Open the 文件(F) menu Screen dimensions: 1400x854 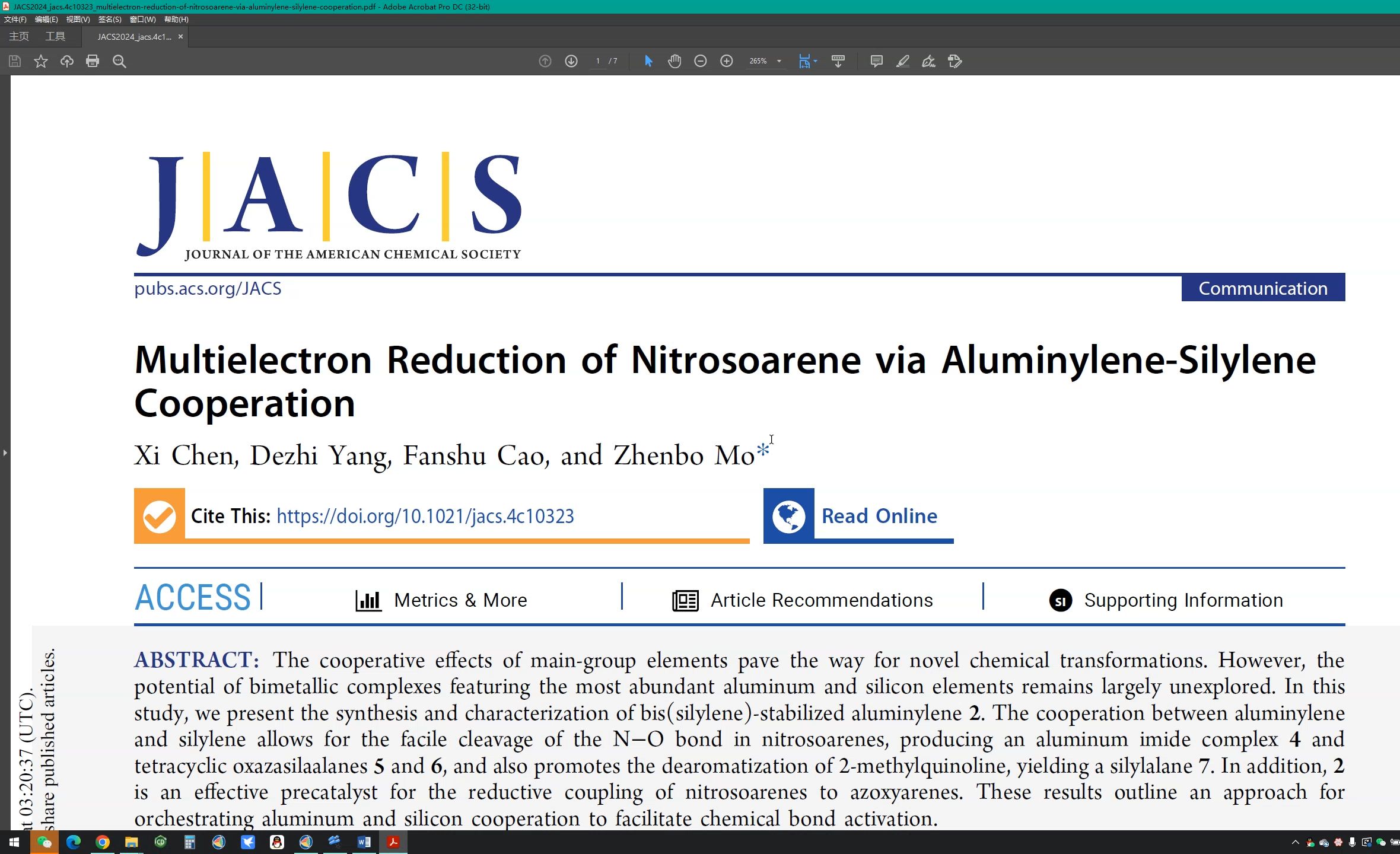(15, 20)
